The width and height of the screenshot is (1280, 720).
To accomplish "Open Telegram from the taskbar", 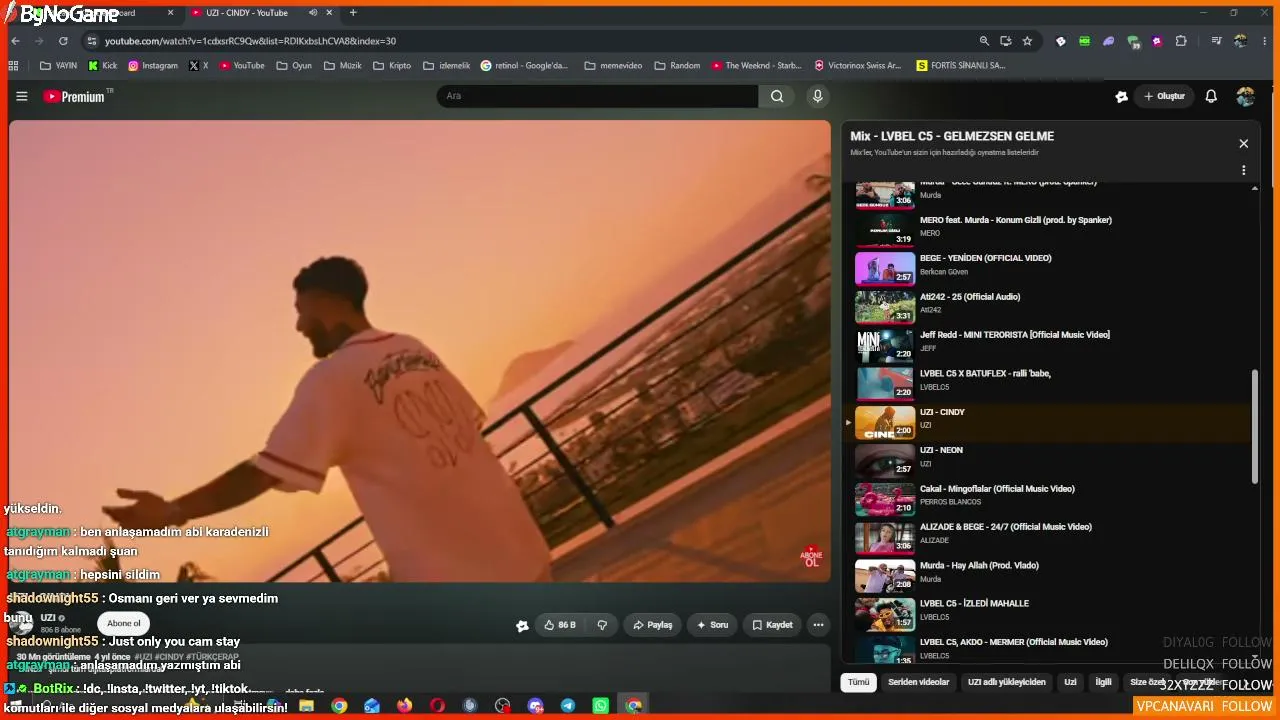I will click(568, 705).
